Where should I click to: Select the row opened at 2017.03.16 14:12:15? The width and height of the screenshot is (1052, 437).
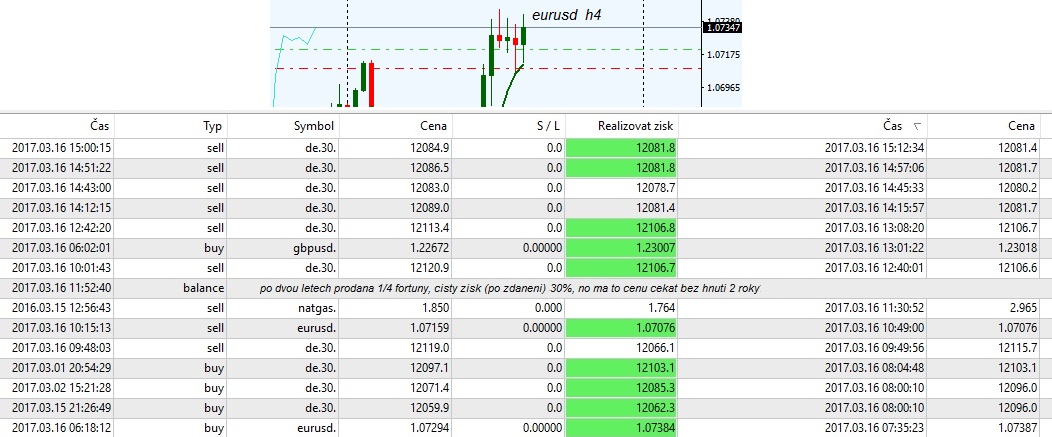pos(526,208)
